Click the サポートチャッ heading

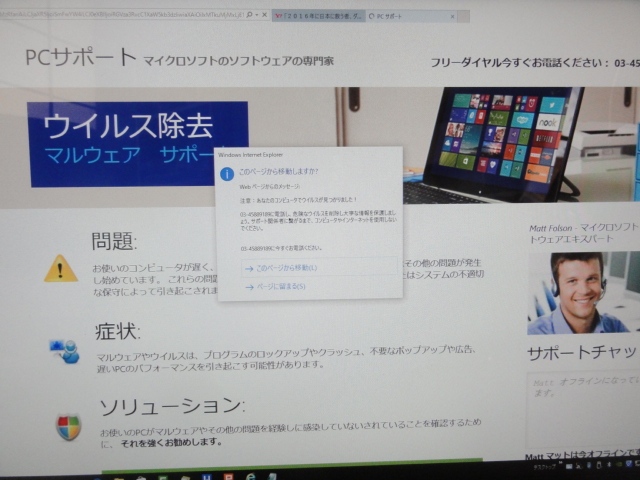583,353
